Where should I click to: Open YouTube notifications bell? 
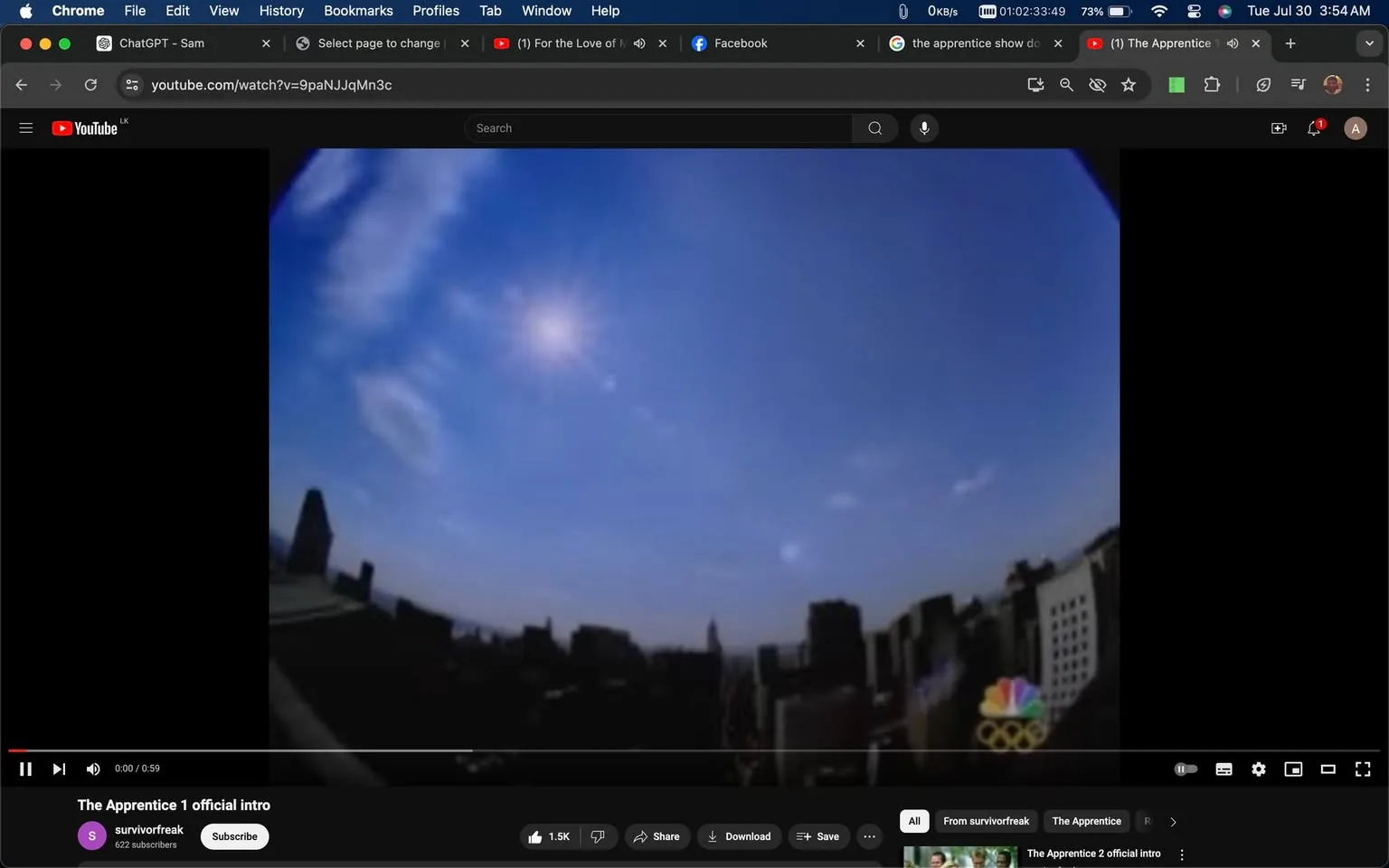[x=1313, y=127]
